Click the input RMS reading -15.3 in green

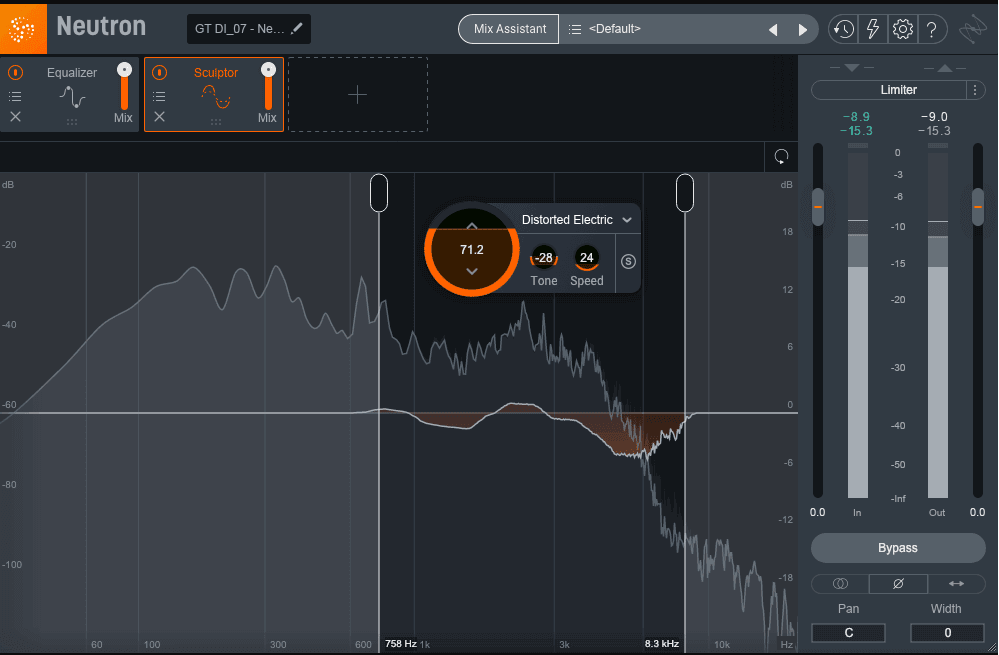click(856, 131)
